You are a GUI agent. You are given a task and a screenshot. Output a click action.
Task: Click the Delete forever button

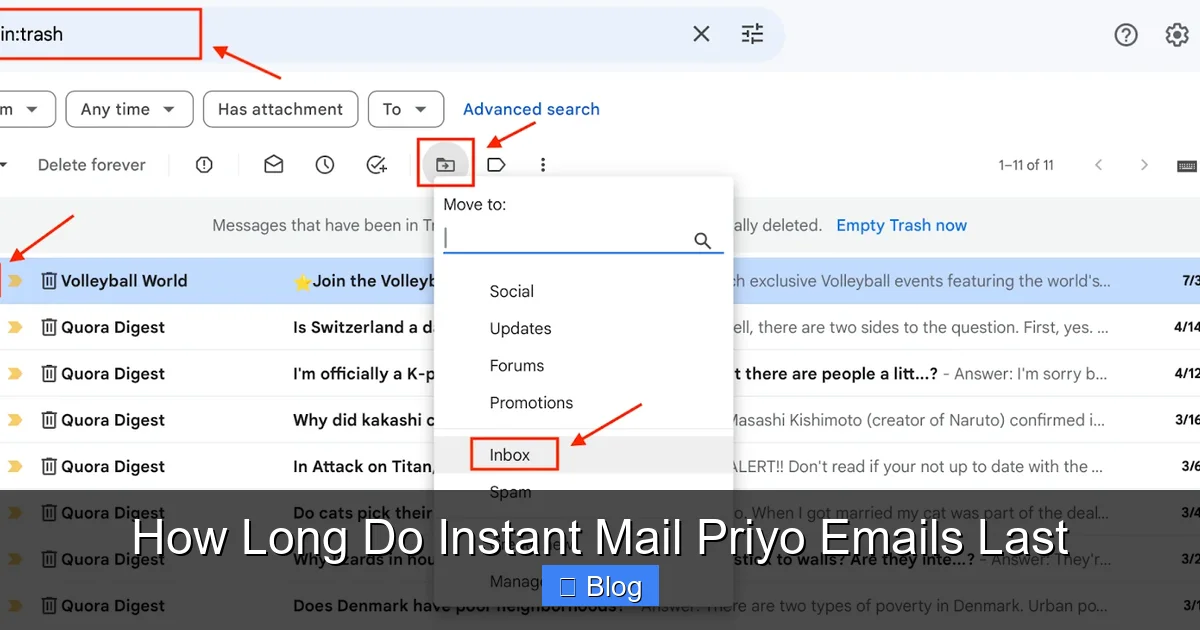tap(91, 164)
